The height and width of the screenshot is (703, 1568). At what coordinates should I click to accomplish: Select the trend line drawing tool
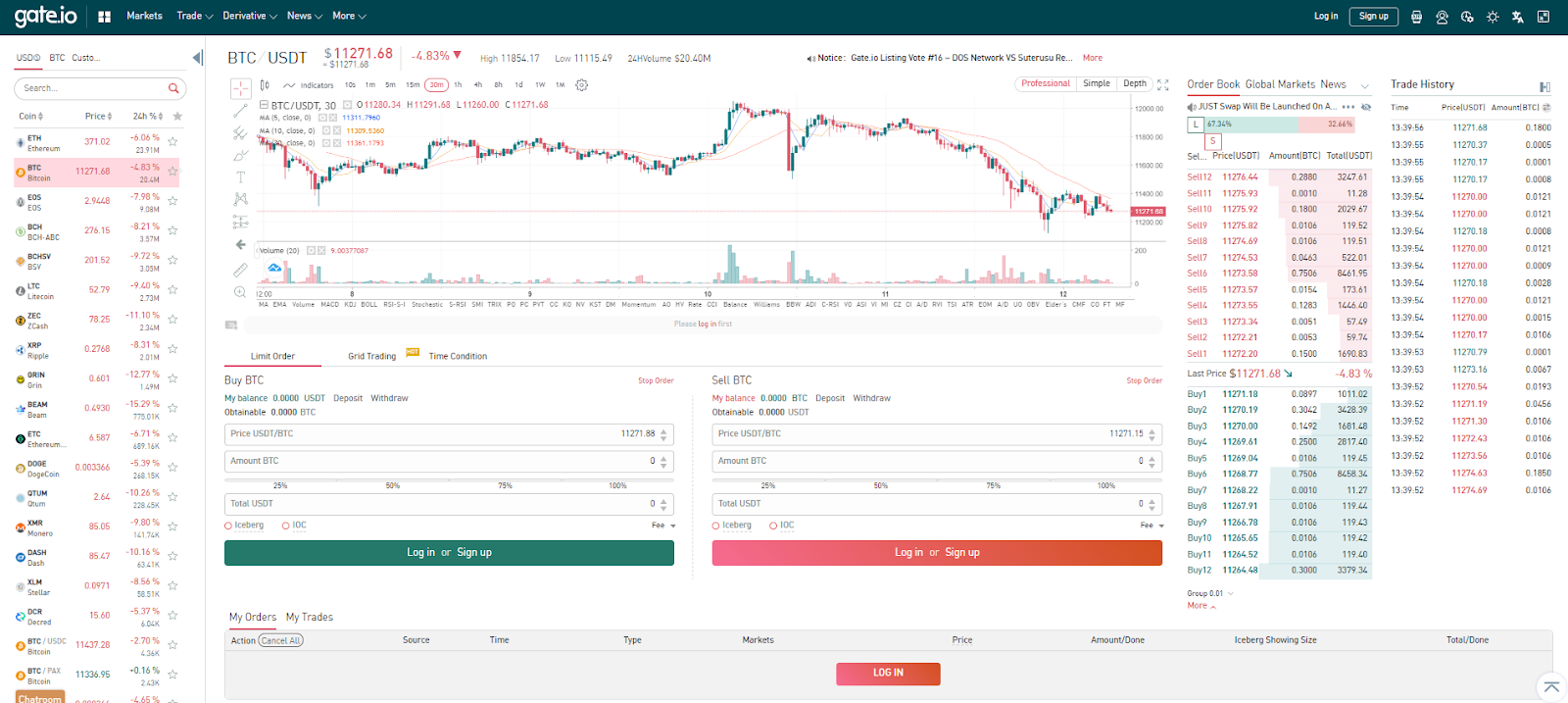pos(240,111)
